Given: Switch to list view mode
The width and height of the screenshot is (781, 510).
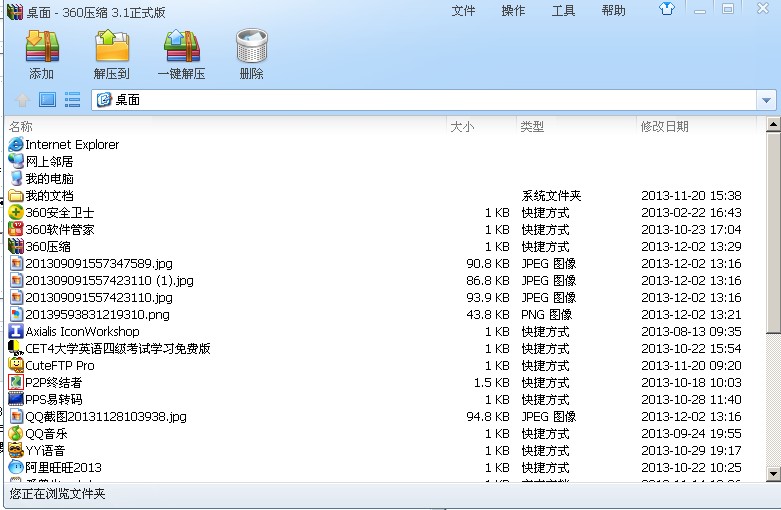Looking at the screenshot, I should (72, 99).
